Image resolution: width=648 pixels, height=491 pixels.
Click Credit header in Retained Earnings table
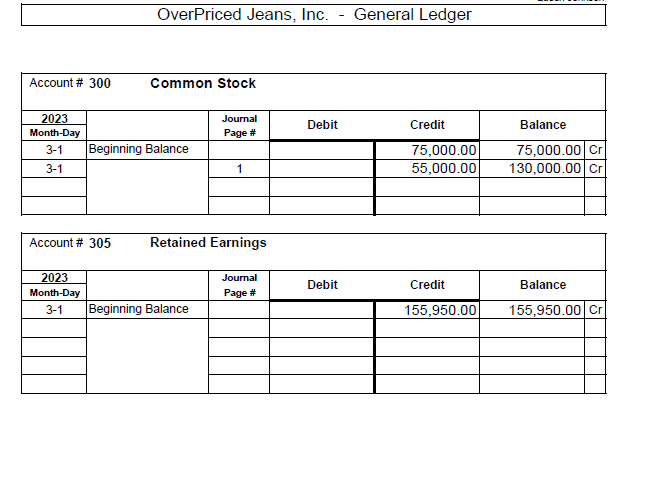coord(427,285)
